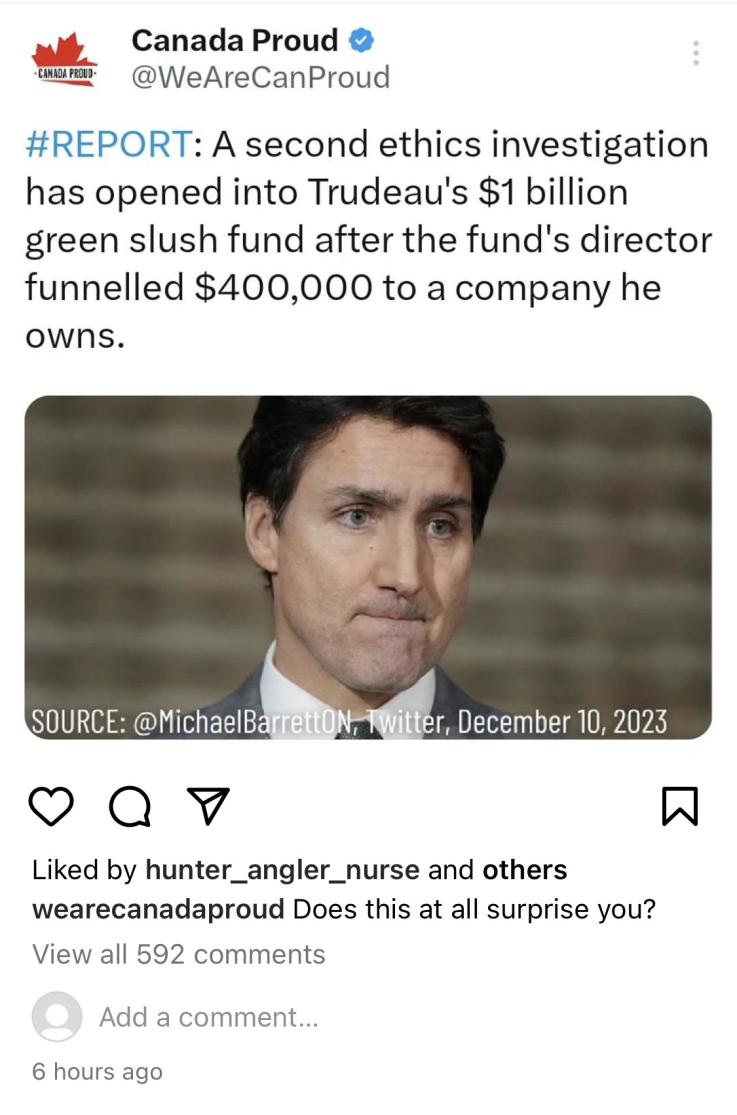Open the three-dot more options menu
Viewport: 737px width, 1115px height.
pyautogui.click(x=696, y=54)
